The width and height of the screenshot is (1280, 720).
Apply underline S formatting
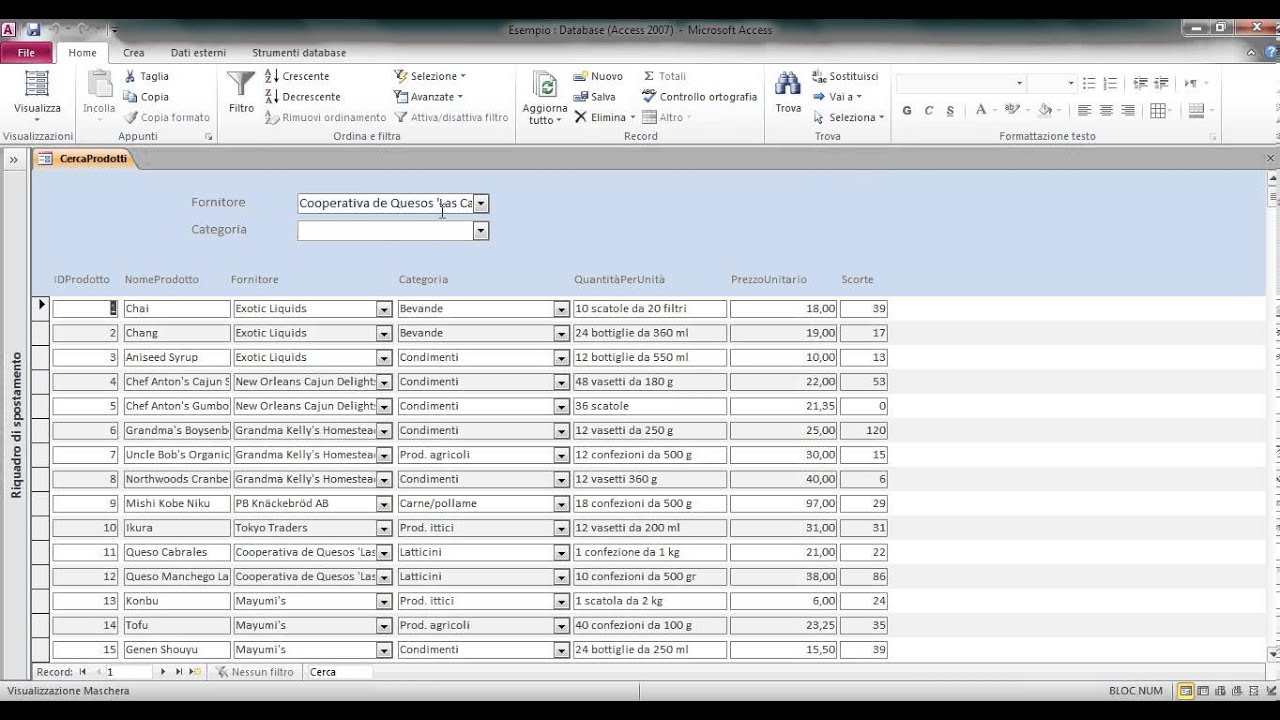coord(950,111)
